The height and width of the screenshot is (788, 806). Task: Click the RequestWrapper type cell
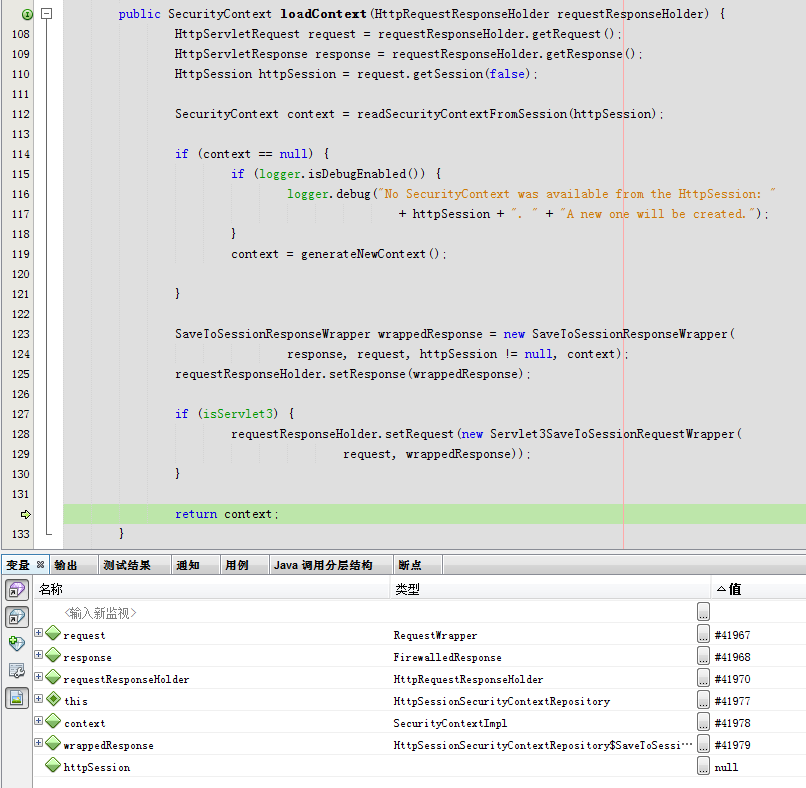435,636
